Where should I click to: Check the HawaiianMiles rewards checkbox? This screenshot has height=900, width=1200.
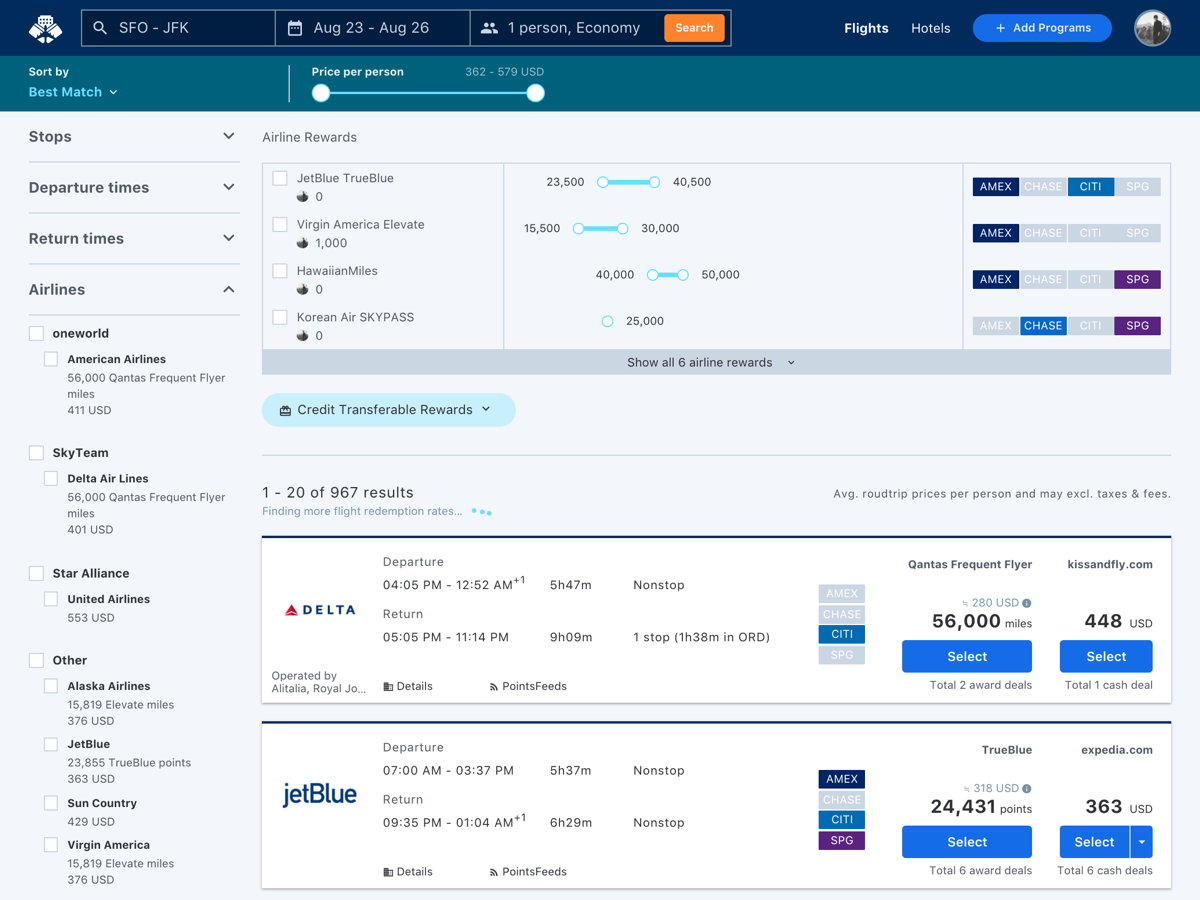point(280,271)
